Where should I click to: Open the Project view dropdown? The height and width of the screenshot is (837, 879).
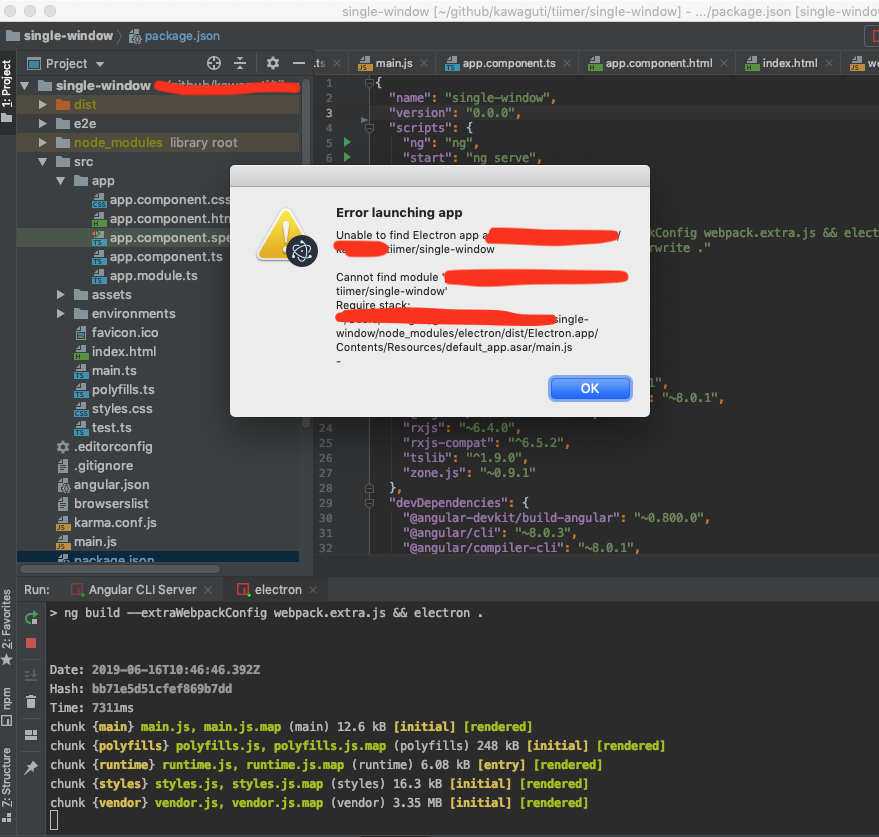point(100,64)
